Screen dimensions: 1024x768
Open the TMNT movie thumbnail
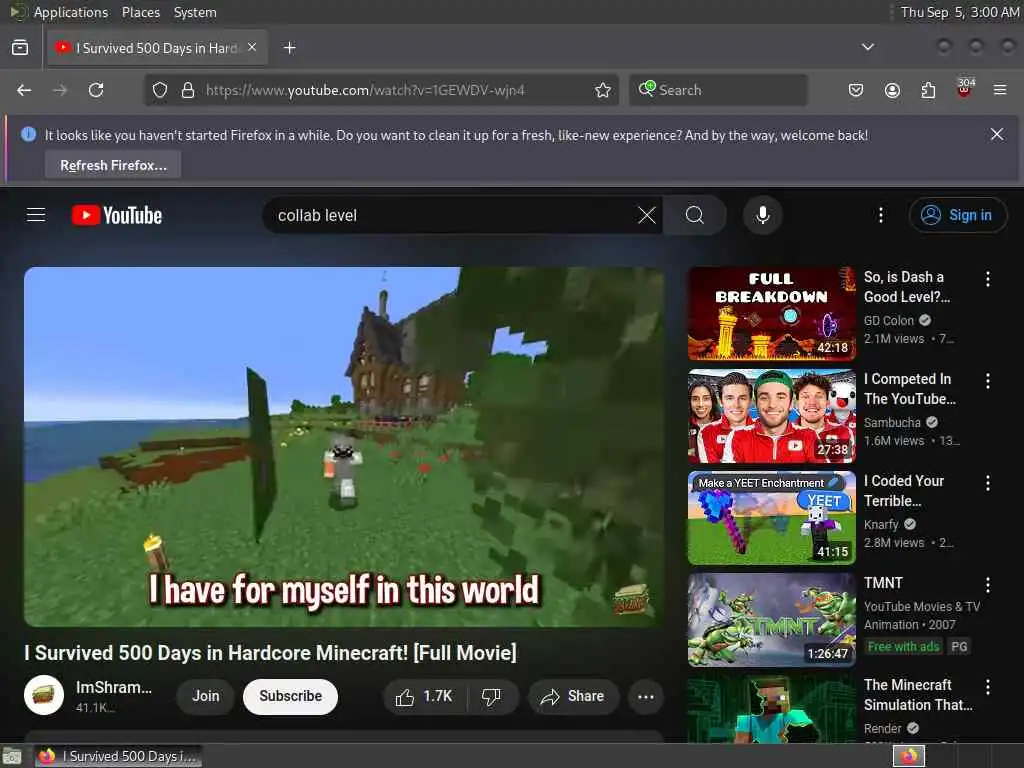point(772,620)
